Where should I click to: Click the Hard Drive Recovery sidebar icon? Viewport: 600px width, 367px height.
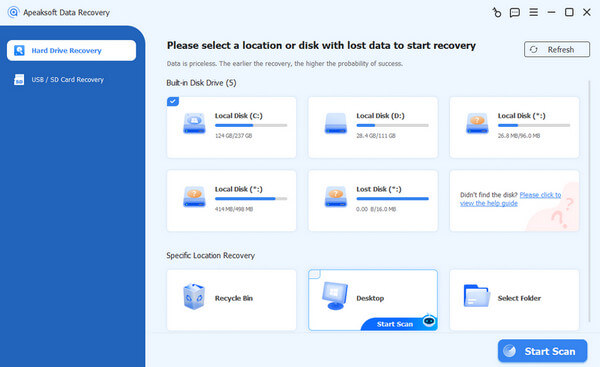(x=19, y=51)
